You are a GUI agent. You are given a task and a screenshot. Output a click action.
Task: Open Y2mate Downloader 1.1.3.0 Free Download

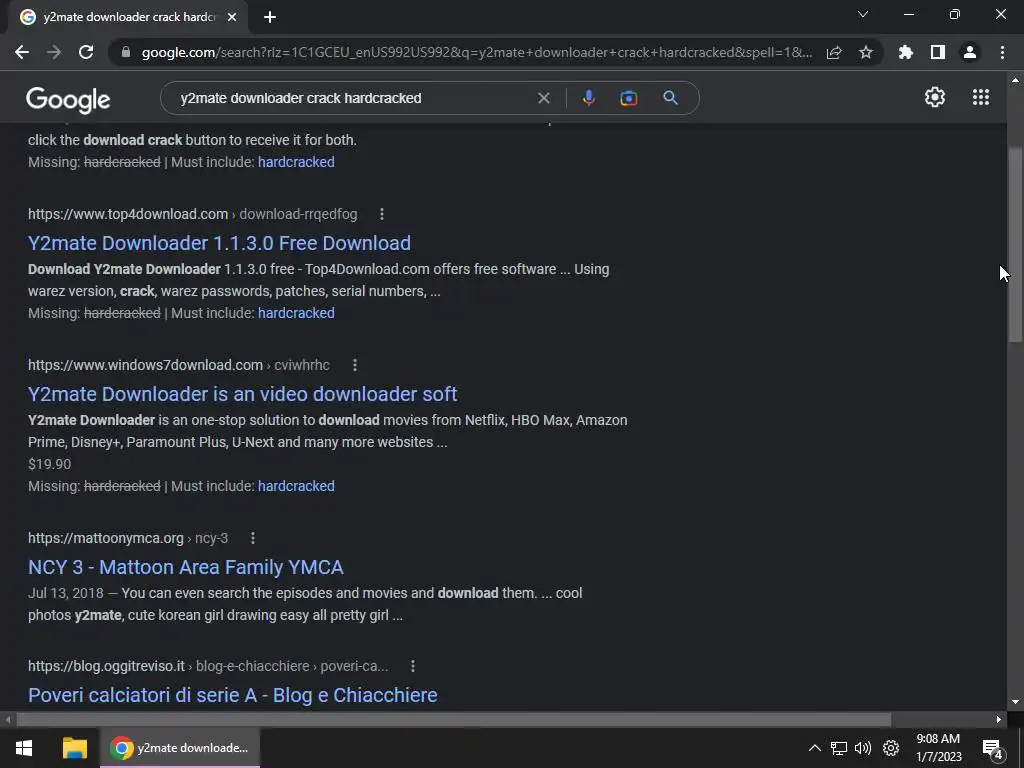pos(219,243)
